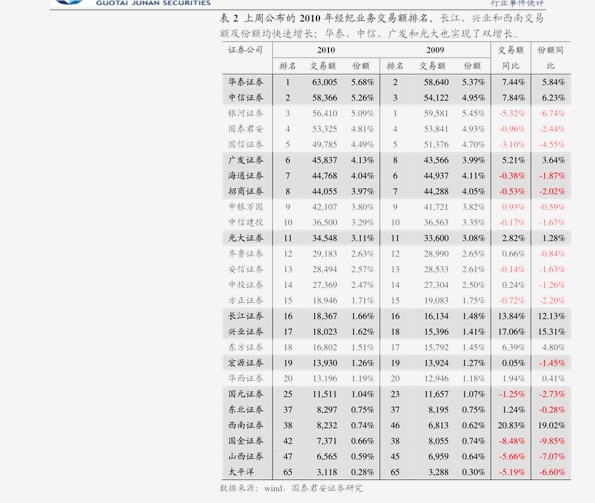The height and width of the screenshot is (503, 595).
Task: Click the 西南证券 row name
Action: [x=246, y=425]
